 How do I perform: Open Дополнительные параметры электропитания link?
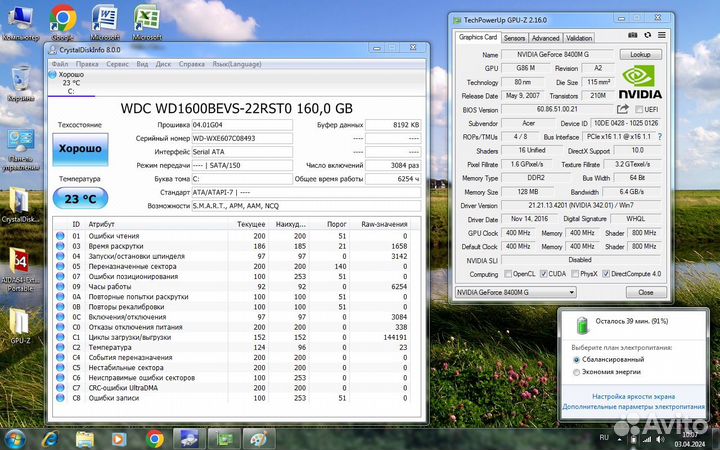point(633,407)
